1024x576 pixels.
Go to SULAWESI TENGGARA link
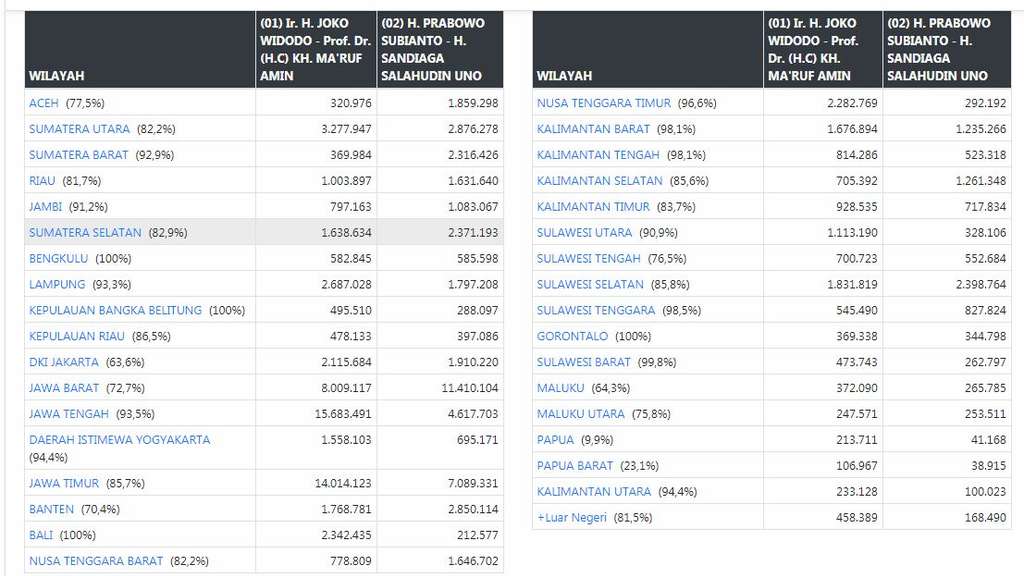coord(595,310)
